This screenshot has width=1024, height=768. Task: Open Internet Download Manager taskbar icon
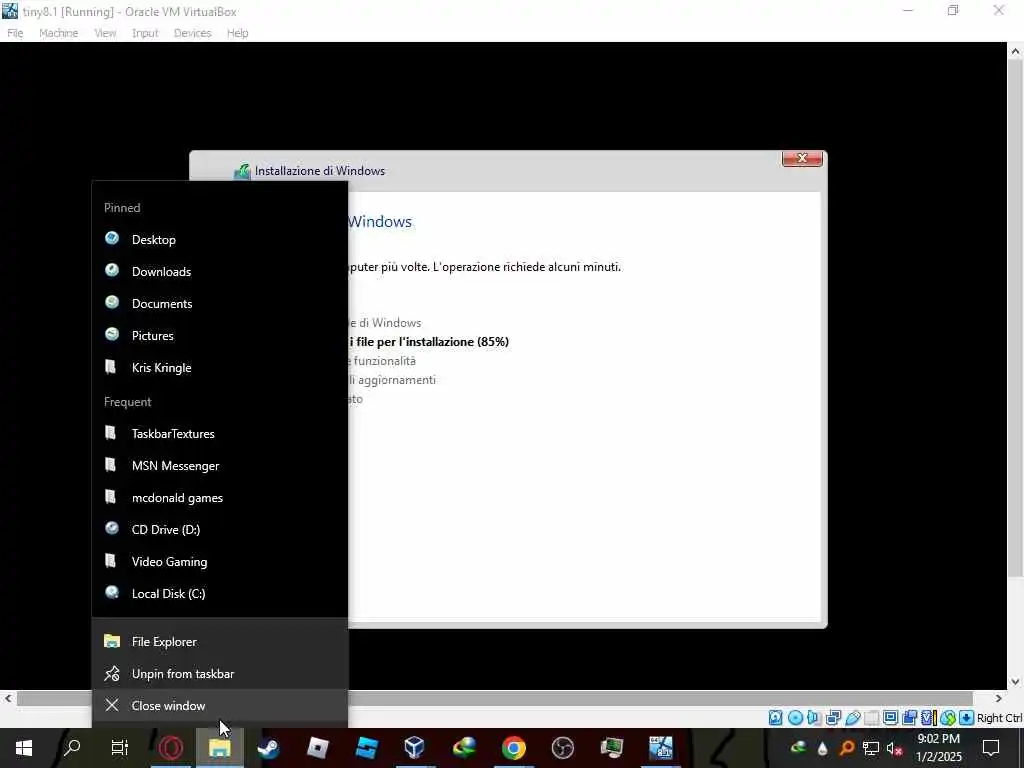pos(464,748)
